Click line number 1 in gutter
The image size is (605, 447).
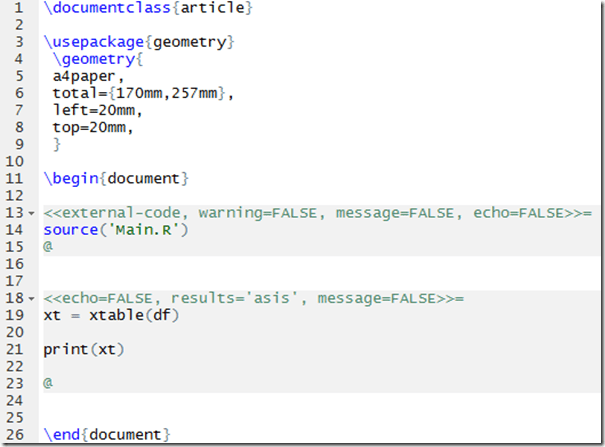pos(19,8)
